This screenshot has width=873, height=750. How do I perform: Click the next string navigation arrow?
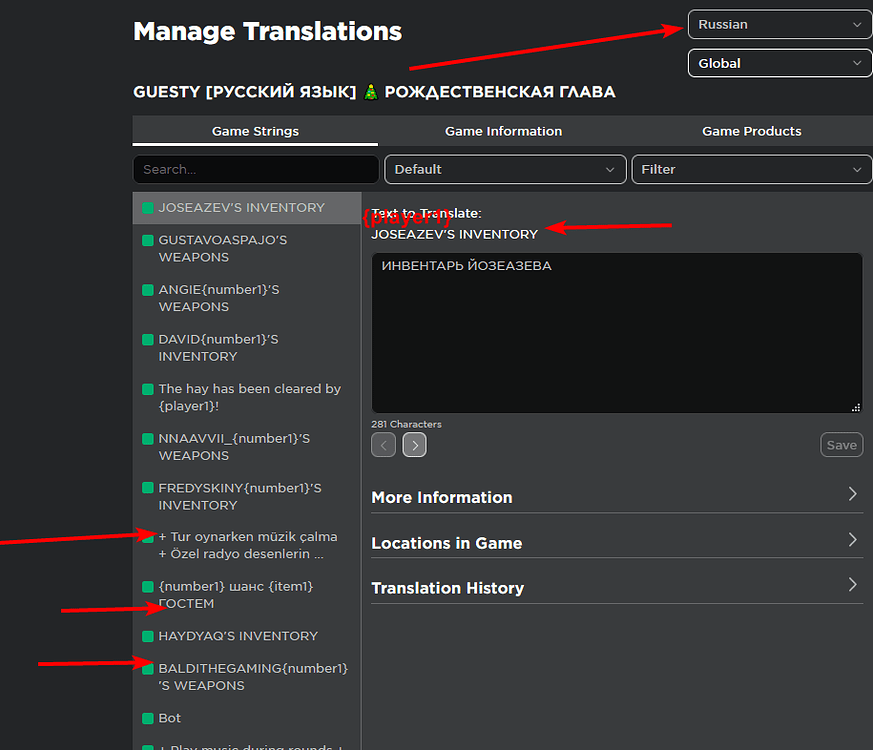point(414,444)
